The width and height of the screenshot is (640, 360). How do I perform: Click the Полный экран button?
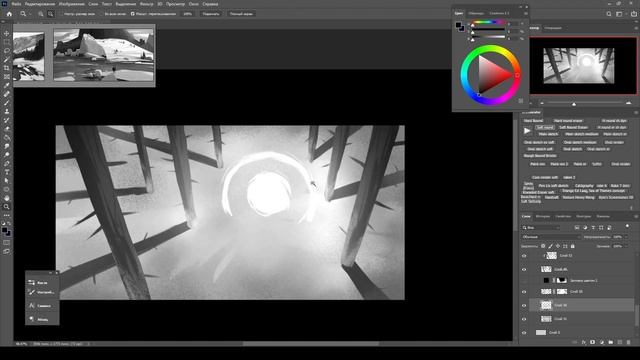coord(241,14)
